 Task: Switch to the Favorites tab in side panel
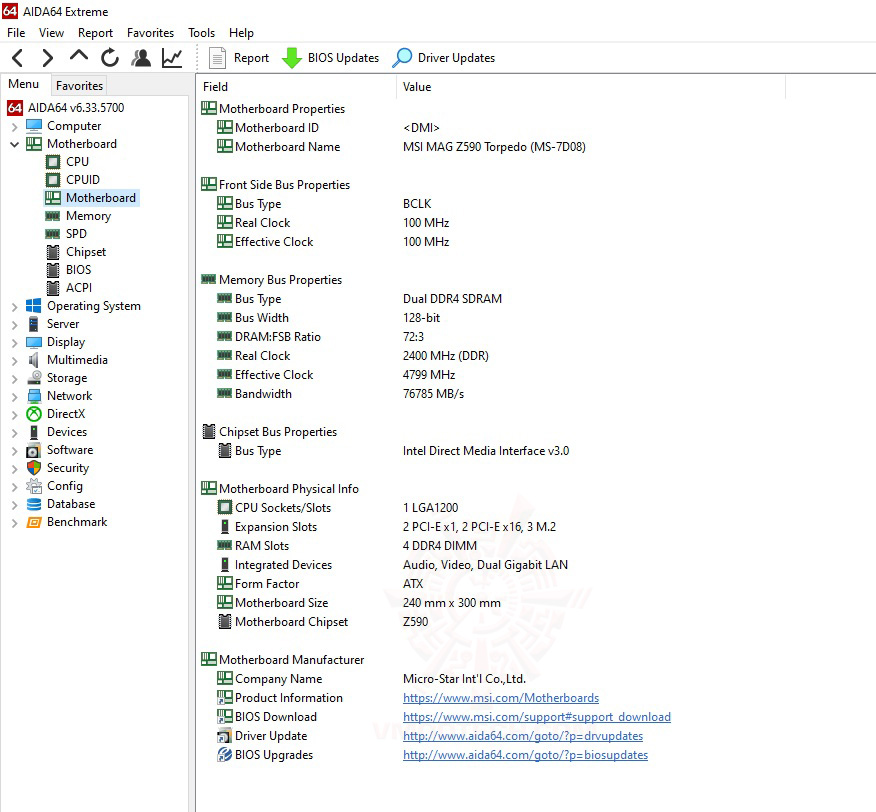pos(79,86)
